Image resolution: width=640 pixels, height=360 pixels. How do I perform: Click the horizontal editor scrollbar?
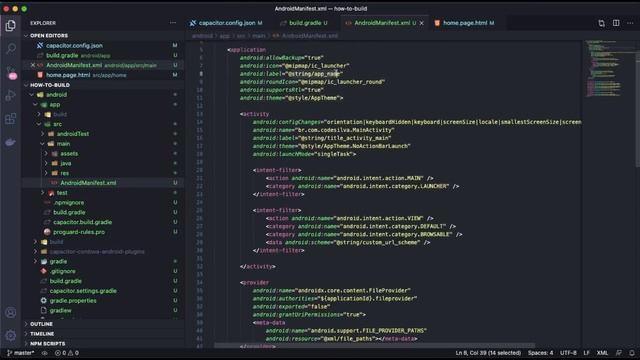coord(374,346)
